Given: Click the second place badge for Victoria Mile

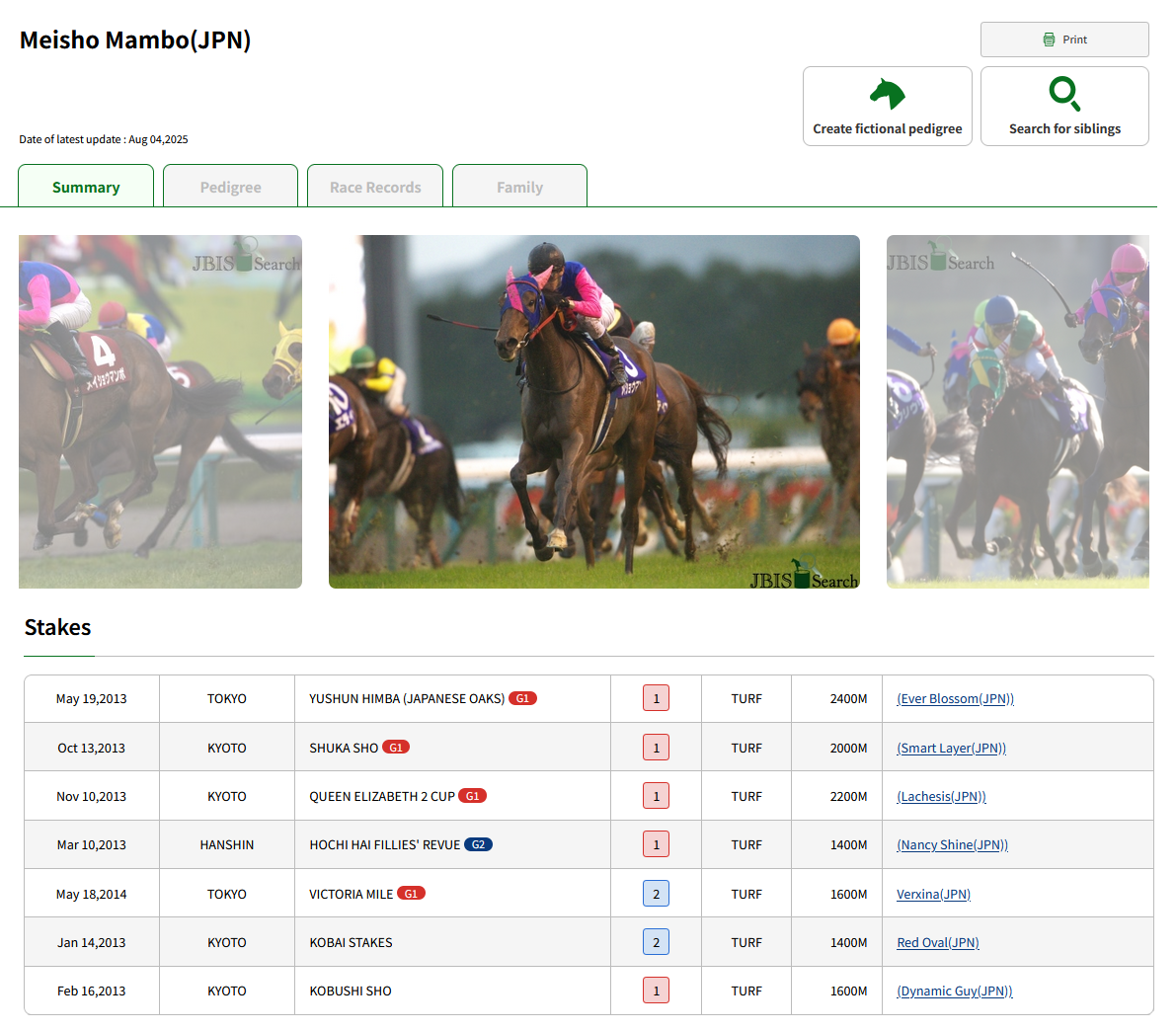Looking at the screenshot, I should (657, 894).
